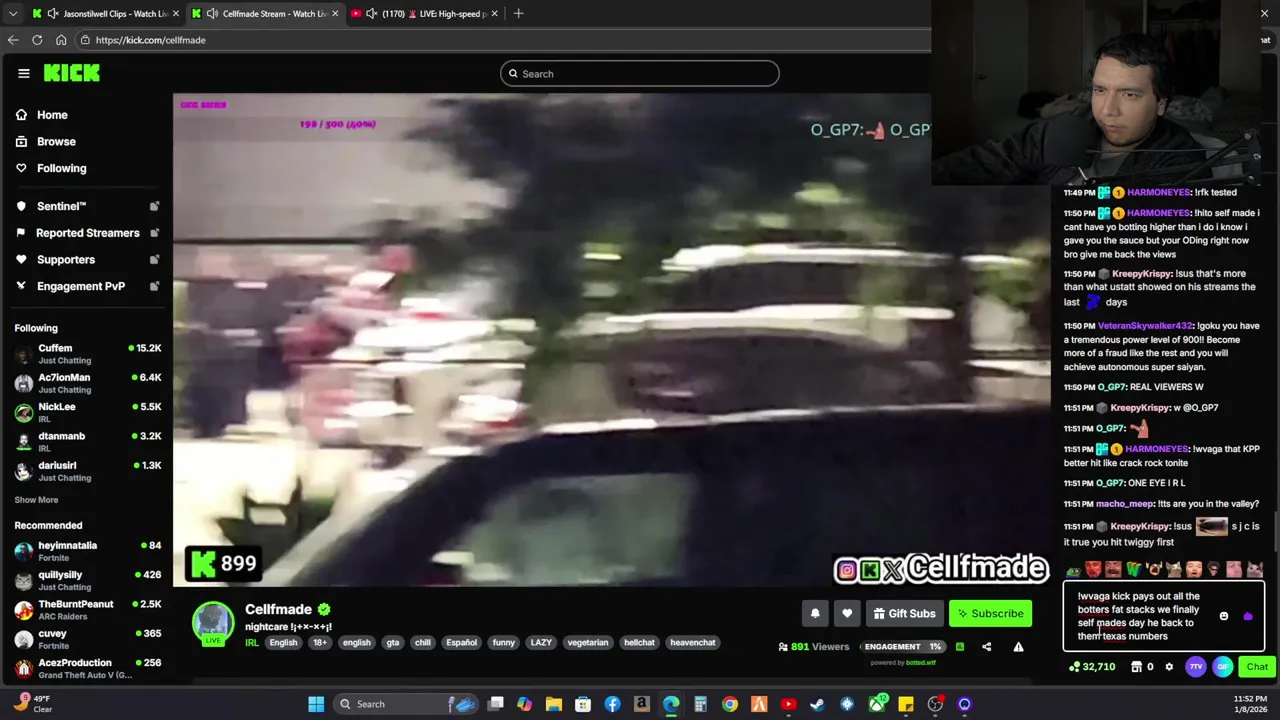Image resolution: width=1280 pixels, height=720 pixels.
Task: Click the vegetarian tag
Action: pos(587,643)
